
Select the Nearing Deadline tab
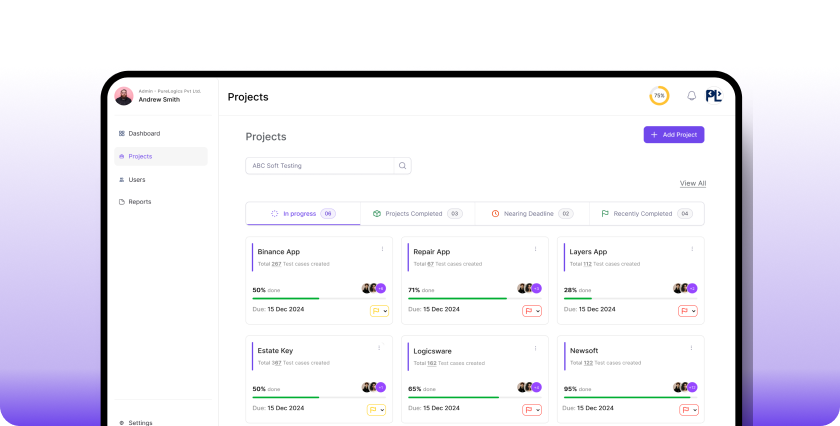click(530, 213)
